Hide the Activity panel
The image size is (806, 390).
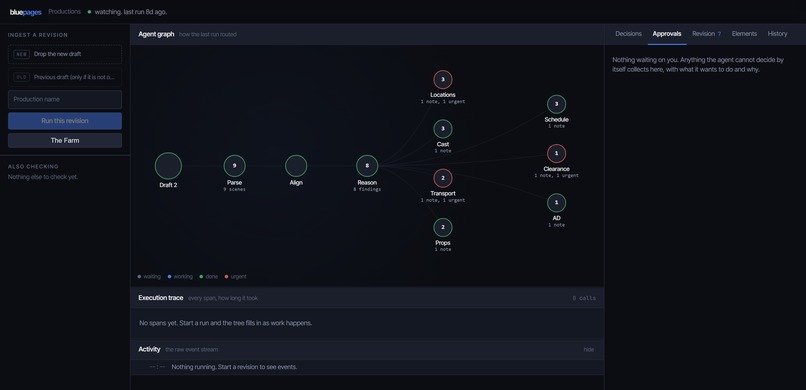(588, 349)
